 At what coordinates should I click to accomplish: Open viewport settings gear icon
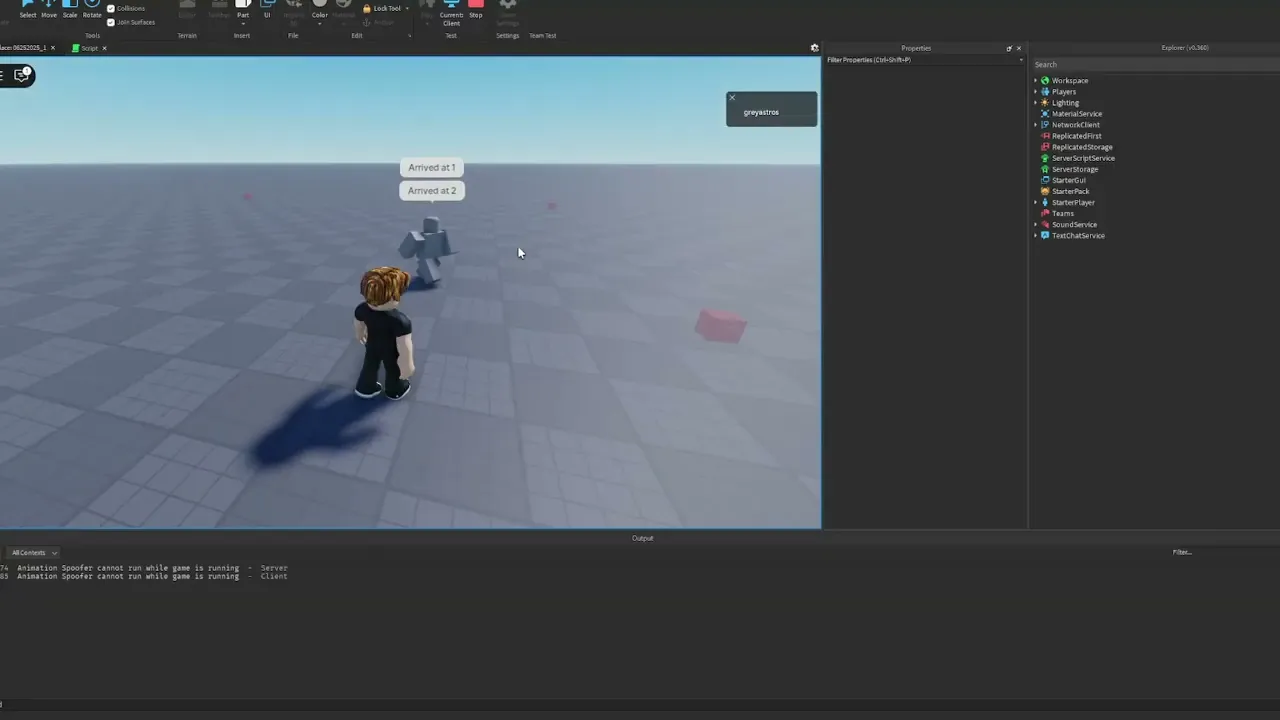click(814, 48)
